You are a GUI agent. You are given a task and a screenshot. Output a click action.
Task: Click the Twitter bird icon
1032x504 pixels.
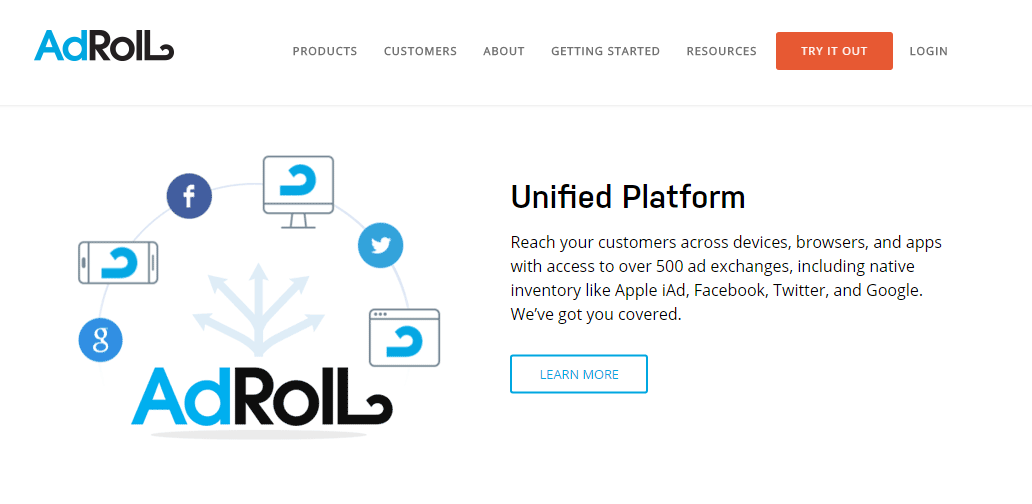click(x=380, y=246)
